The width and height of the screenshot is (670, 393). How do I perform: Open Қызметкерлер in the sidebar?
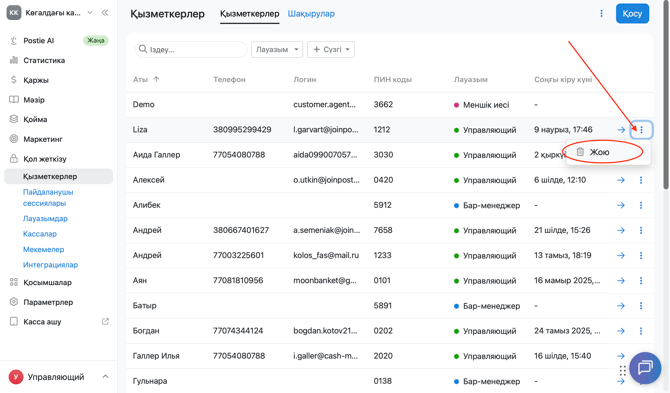click(x=59, y=176)
